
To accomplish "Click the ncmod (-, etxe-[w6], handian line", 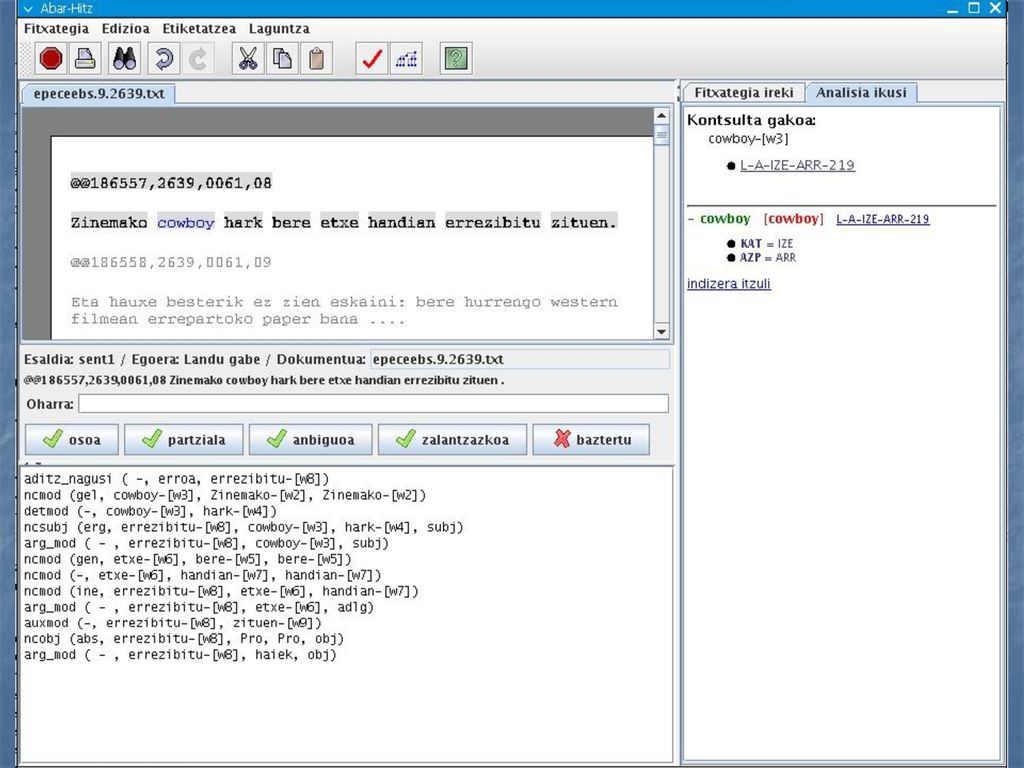I will coord(202,575).
